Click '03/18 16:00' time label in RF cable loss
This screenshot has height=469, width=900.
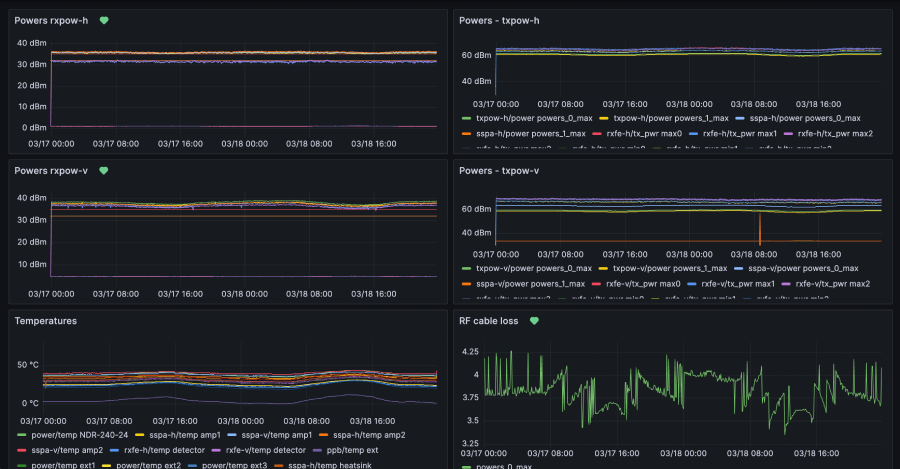pos(817,454)
